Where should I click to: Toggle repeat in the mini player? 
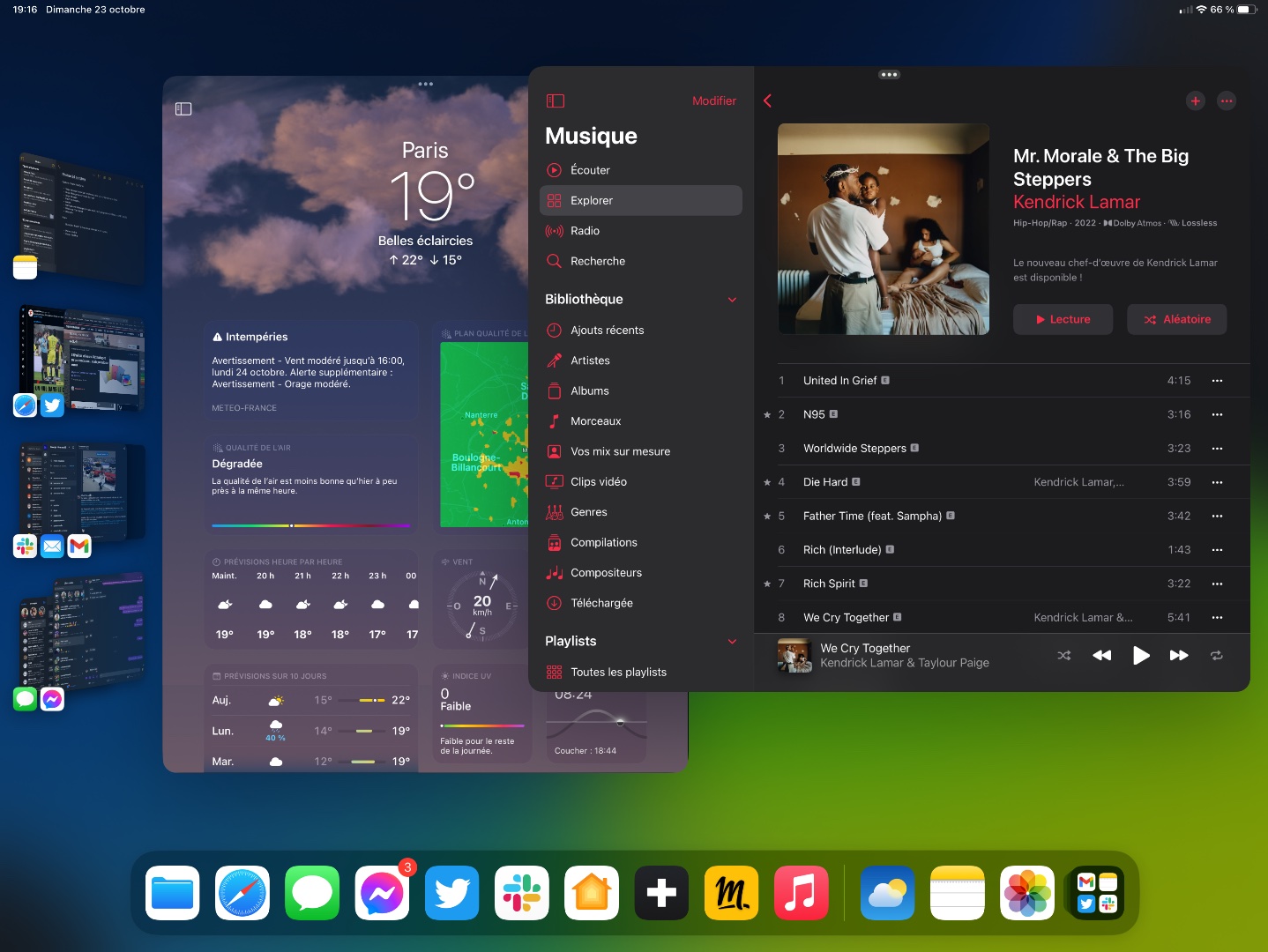1217,655
